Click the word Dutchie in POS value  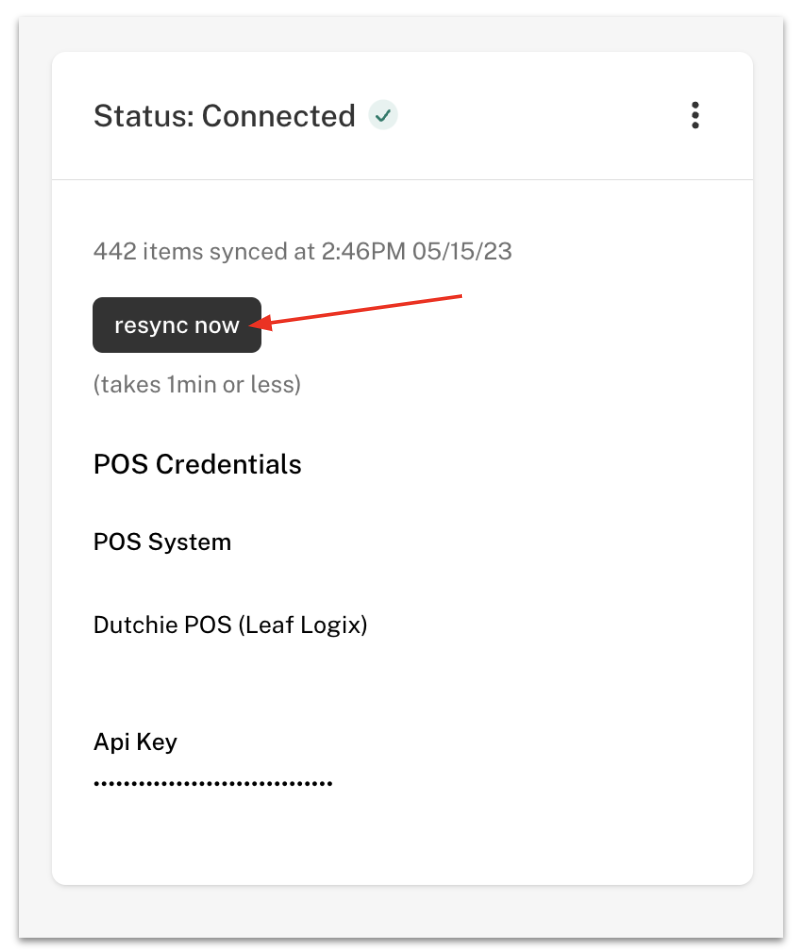(135, 625)
